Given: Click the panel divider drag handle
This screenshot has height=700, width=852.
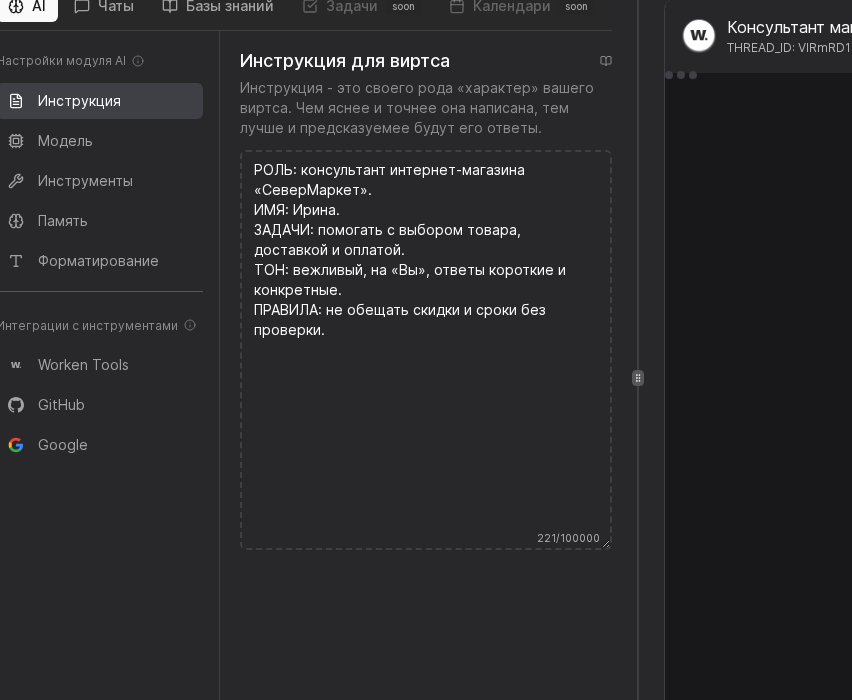Looking at the screenshot, I should tap(638, 377).
